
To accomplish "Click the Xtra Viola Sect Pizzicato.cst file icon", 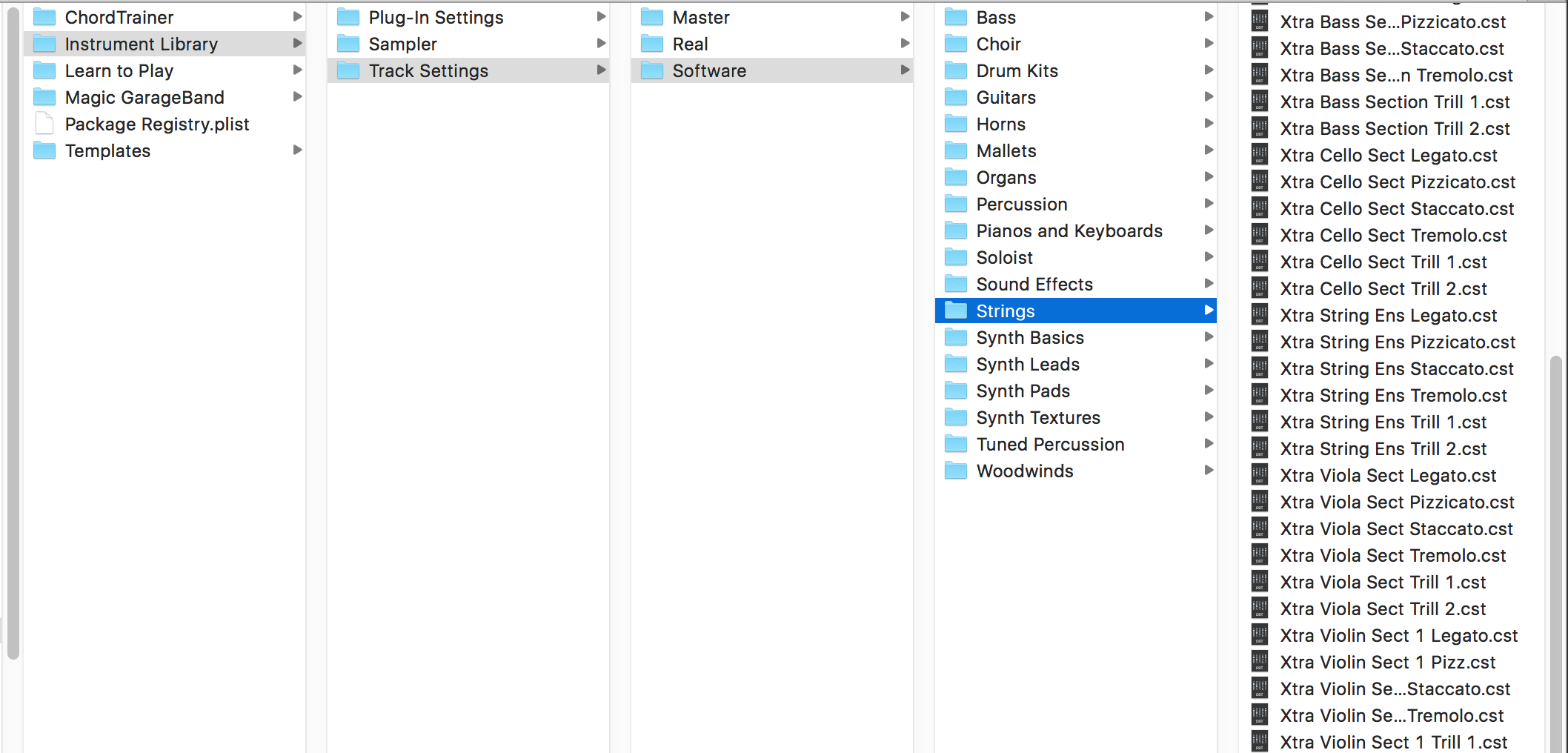I will coord(1259,502).
